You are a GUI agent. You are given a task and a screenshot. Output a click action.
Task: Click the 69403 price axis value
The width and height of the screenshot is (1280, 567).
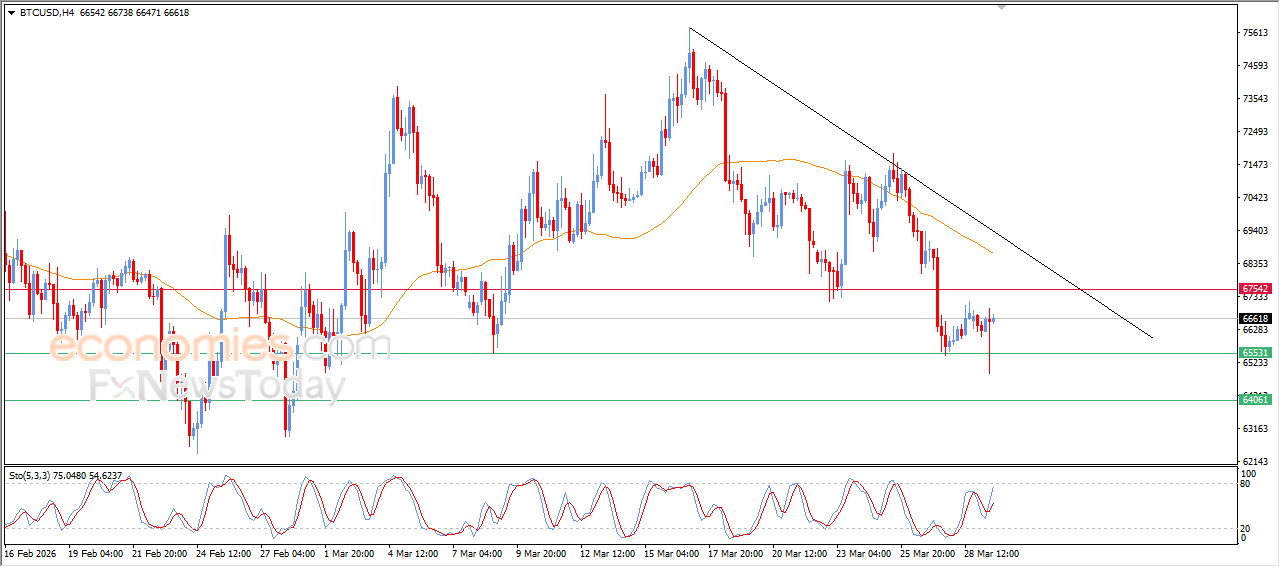coord(1255,231)
